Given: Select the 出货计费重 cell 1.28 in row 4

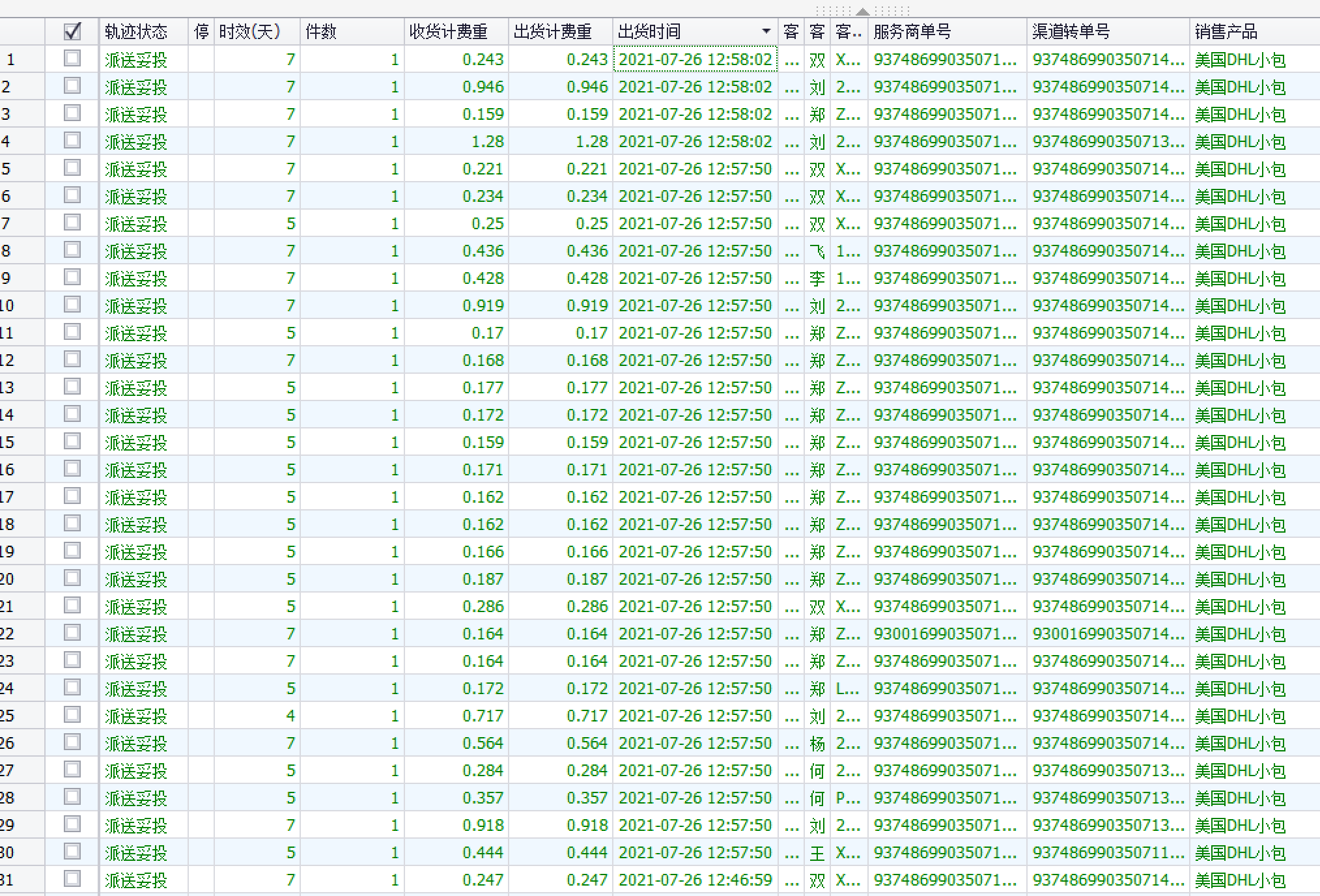Looking at the screenshot, I should click(560, 141).
